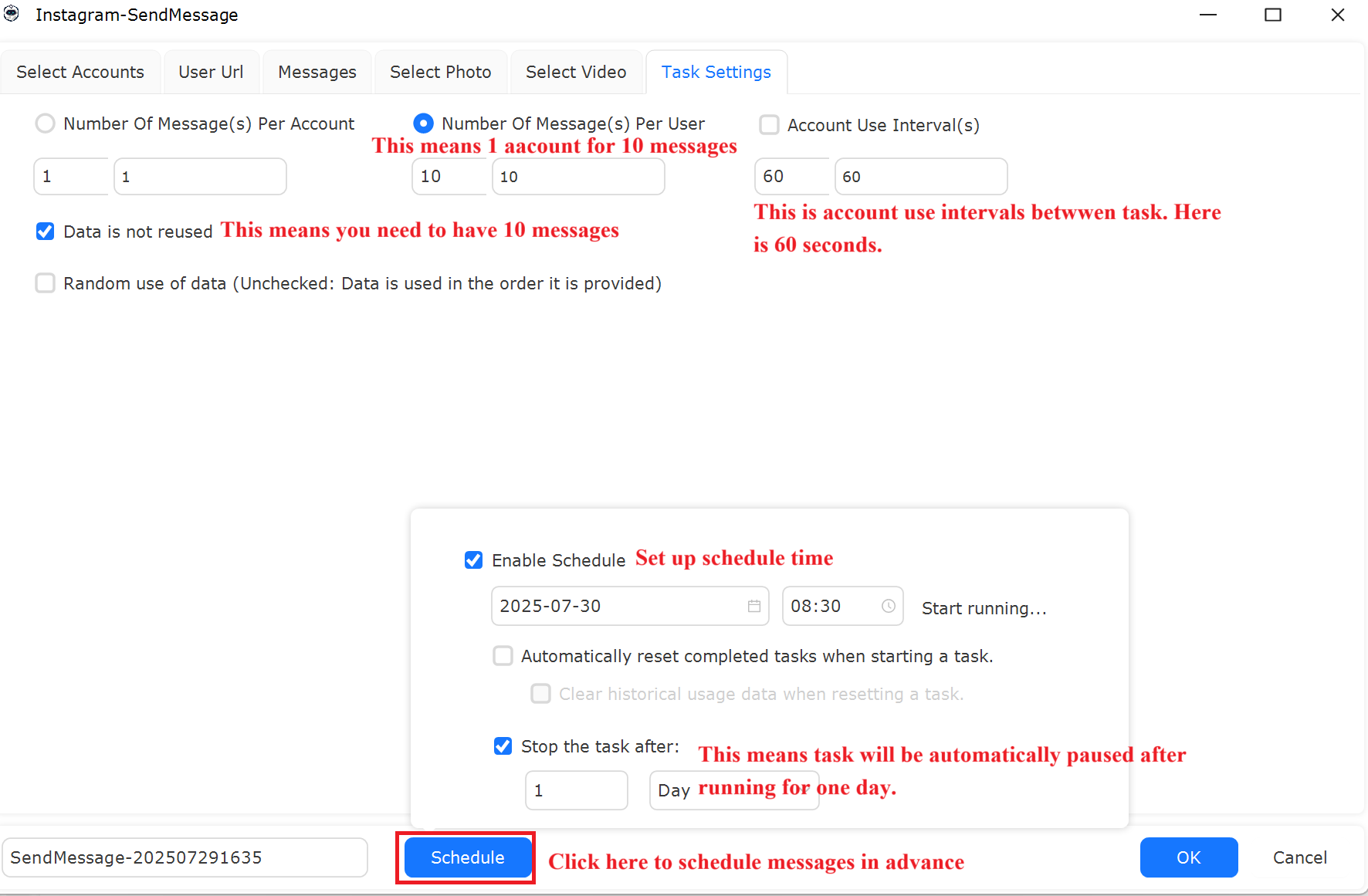1368x896 pixels.
Task: Open the Select Photo tab
Action: (x=441, y=72)
